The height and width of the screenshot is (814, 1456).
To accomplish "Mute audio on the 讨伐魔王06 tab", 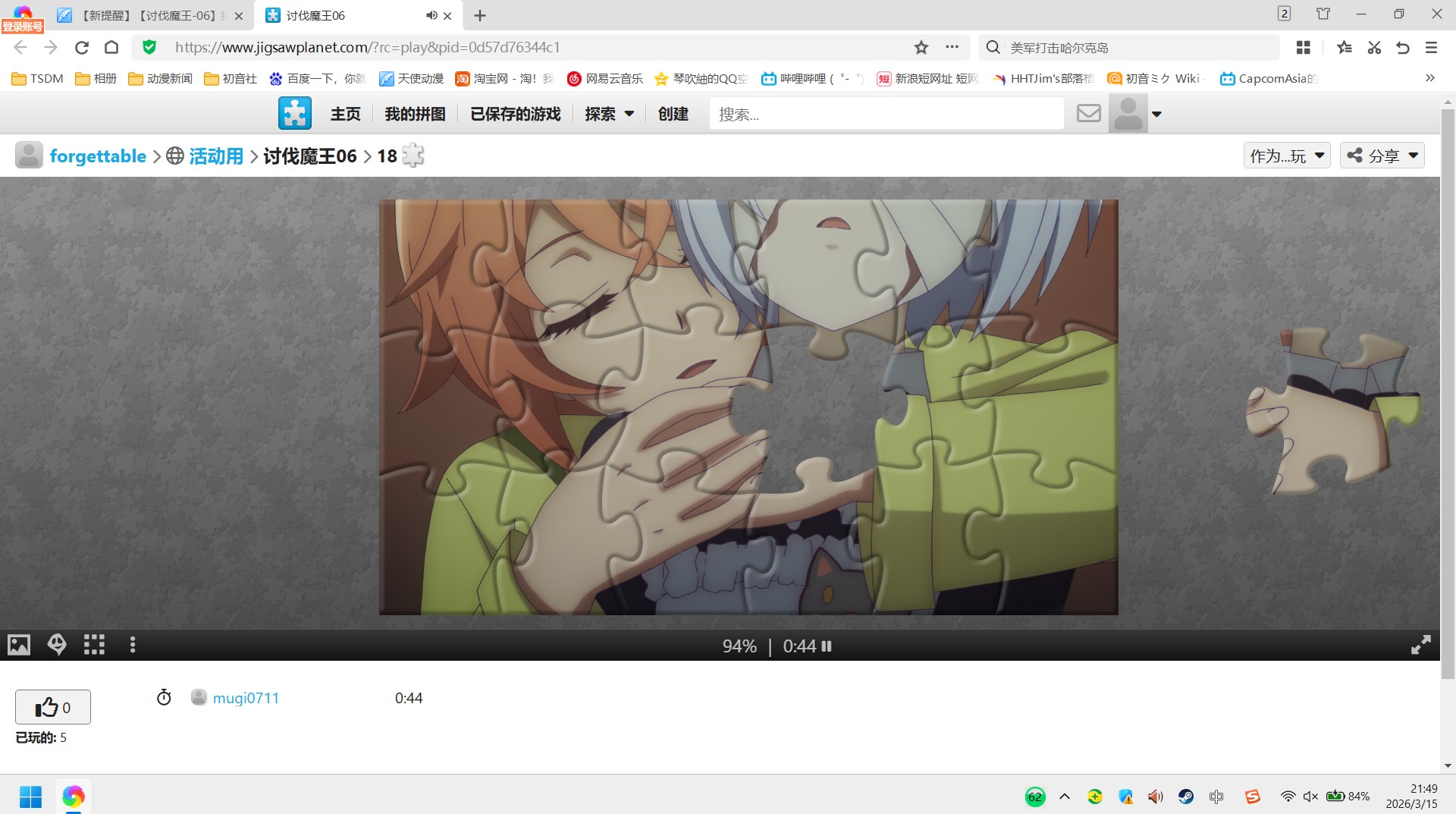I will point(431,15).
